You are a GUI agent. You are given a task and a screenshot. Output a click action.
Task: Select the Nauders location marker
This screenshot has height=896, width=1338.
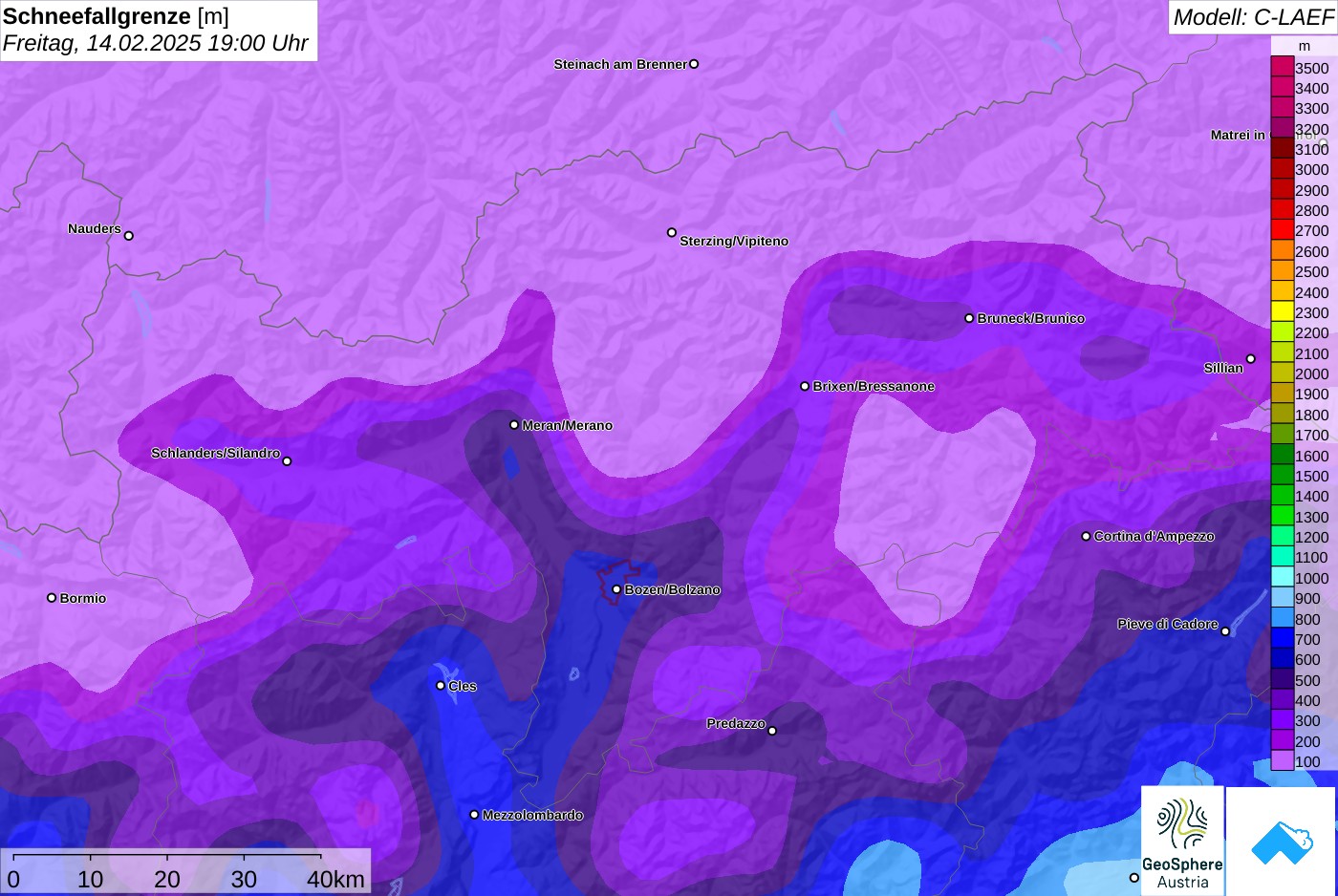click(x=129, y=235)
